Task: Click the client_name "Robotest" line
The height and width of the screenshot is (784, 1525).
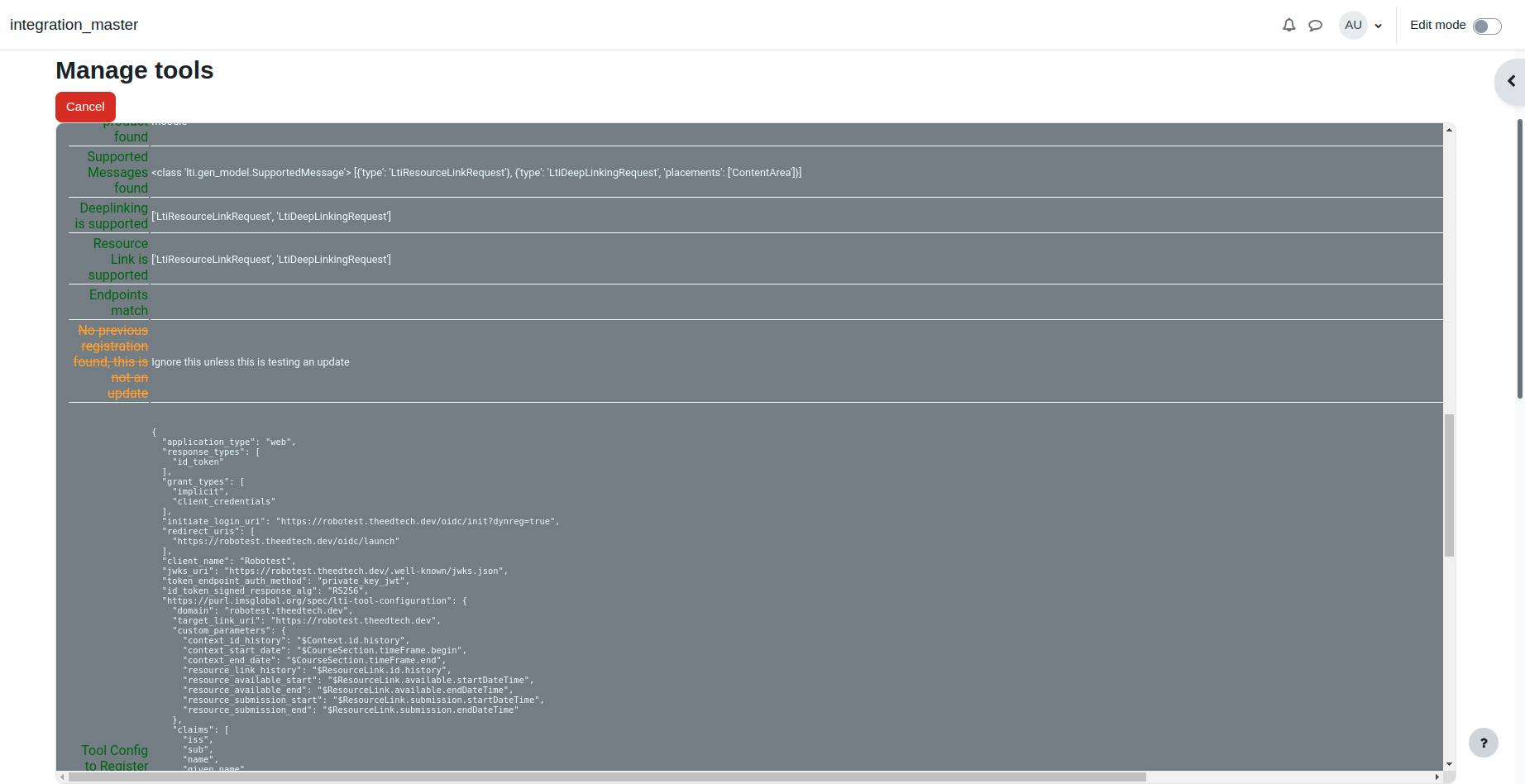Action: pos(229,562)
